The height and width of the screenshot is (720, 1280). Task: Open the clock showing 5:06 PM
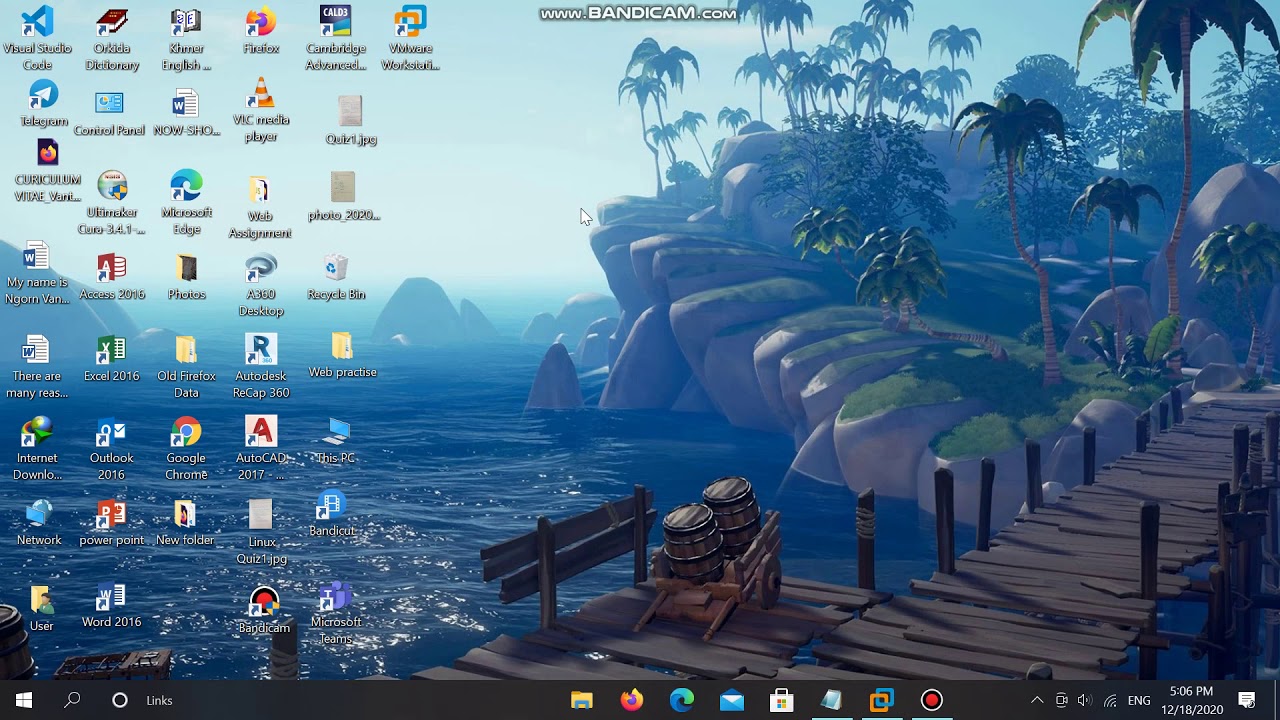pyautogui.click(x=1190, y=700)
